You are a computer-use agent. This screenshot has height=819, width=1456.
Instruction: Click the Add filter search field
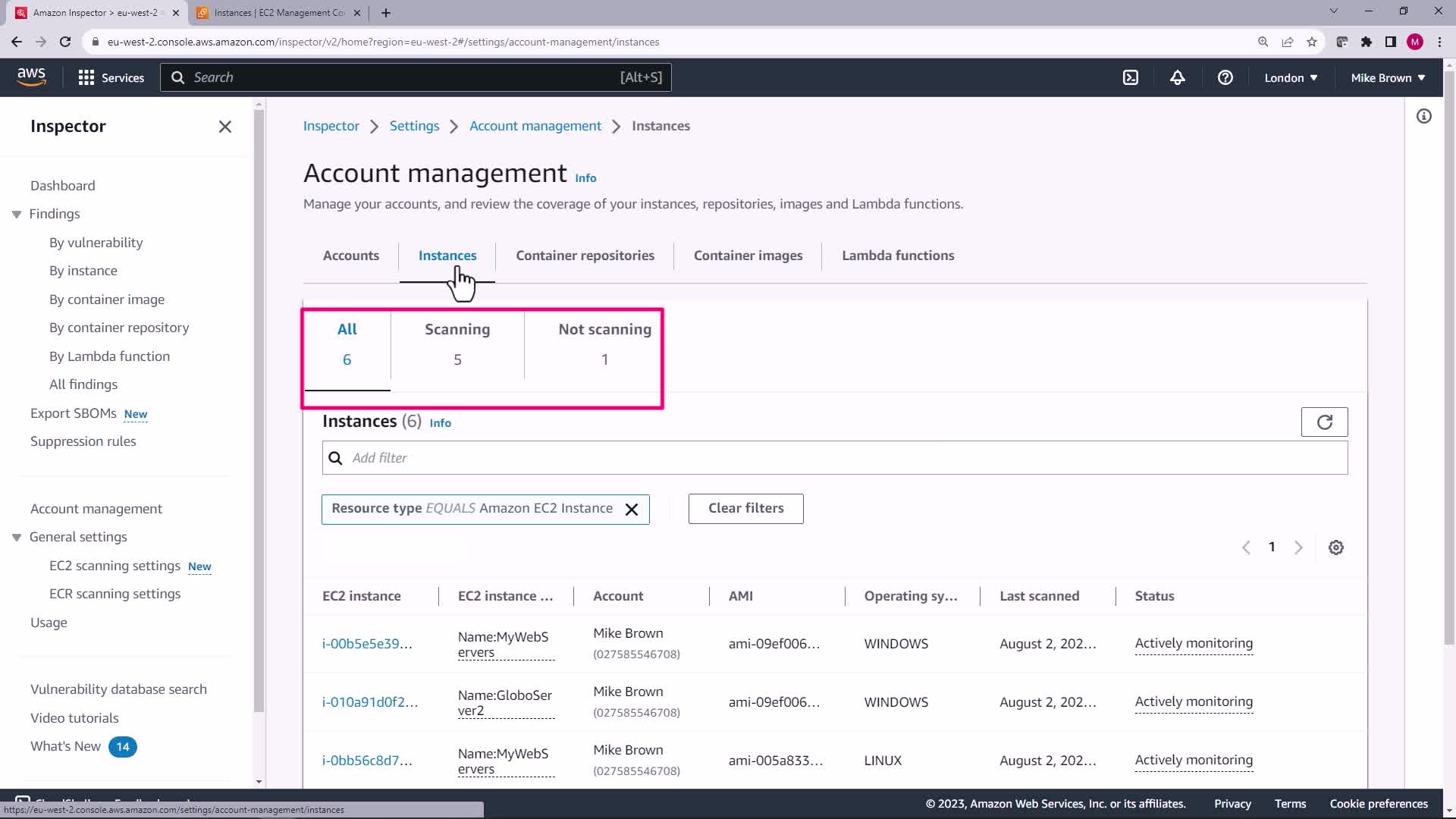834,458
